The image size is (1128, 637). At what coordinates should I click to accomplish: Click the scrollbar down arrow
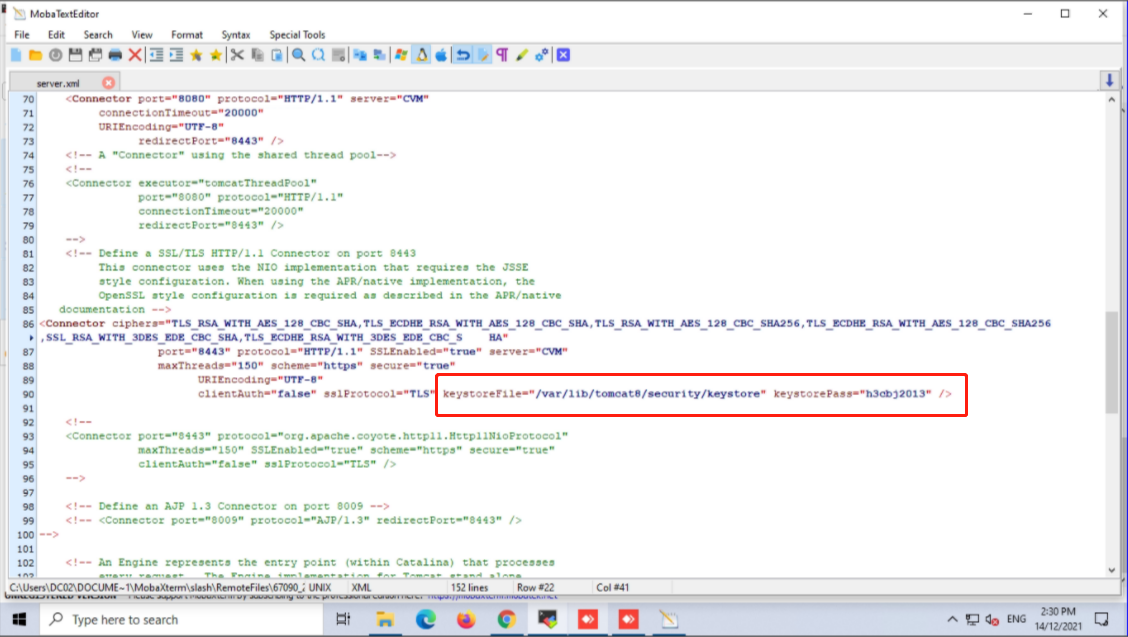[x=1112, y=570]
